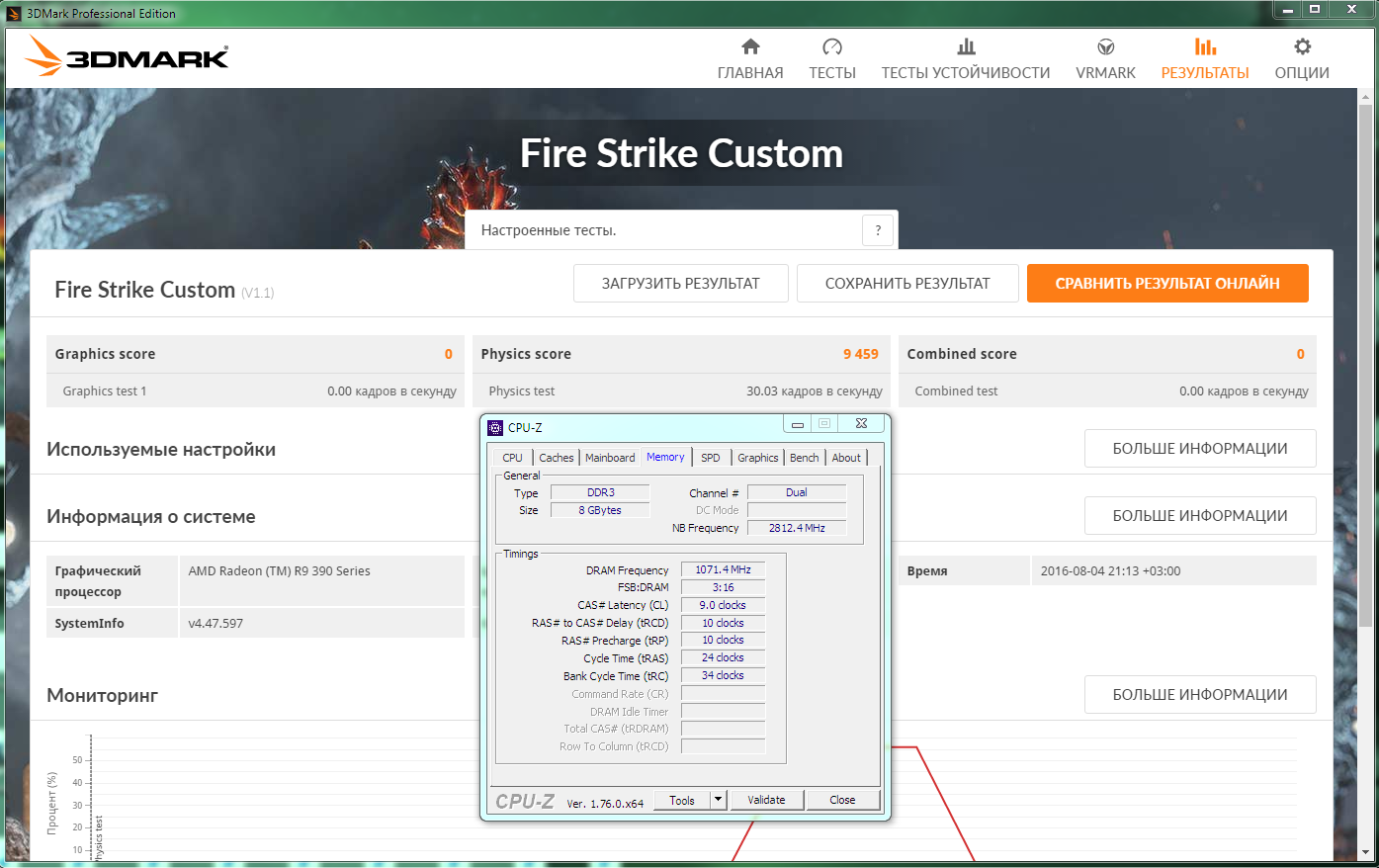Open the SPD tab in CPU-Z
1379x868 pixels.
pyautogui.click(x=711, y=458)
